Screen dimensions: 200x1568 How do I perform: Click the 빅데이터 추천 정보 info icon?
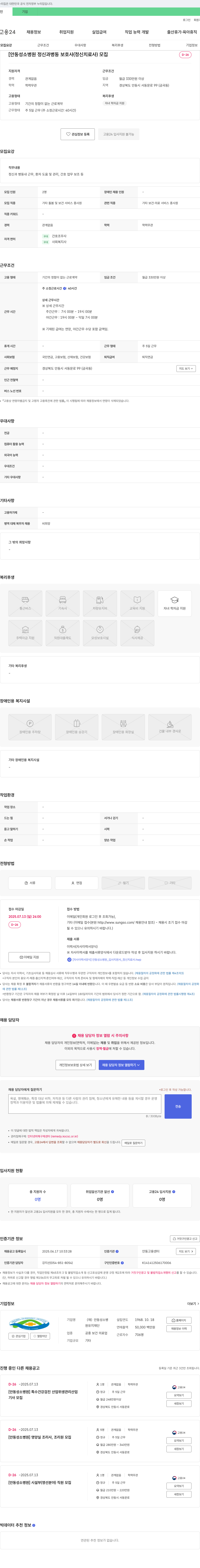pos(34,1525)
